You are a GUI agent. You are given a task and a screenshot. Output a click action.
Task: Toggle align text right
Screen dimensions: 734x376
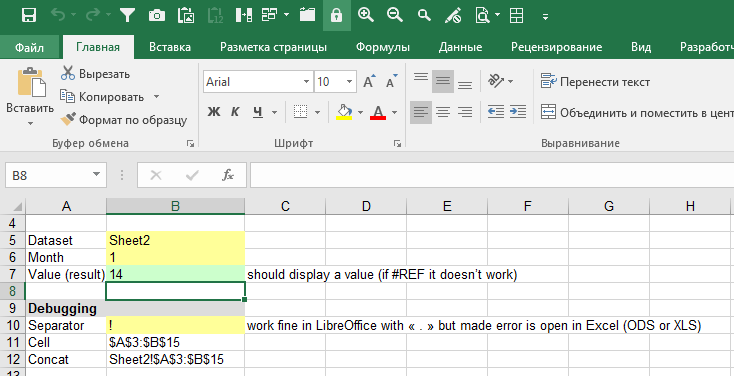tap(464, 112)
